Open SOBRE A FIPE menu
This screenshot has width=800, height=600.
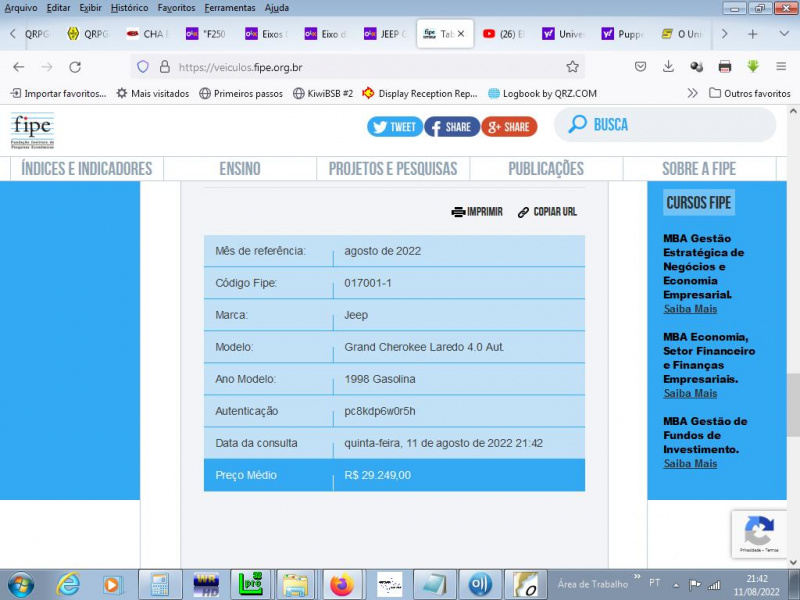pos(699,169)
